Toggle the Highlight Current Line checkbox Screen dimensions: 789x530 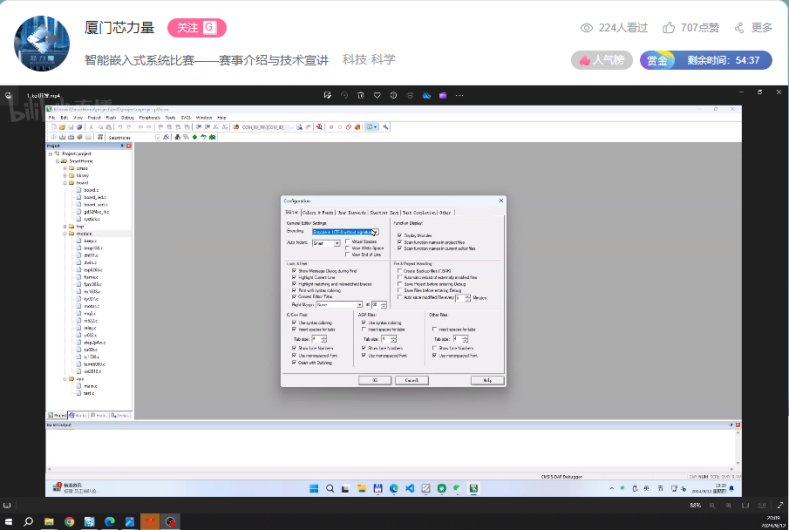(x=294, y=277)
